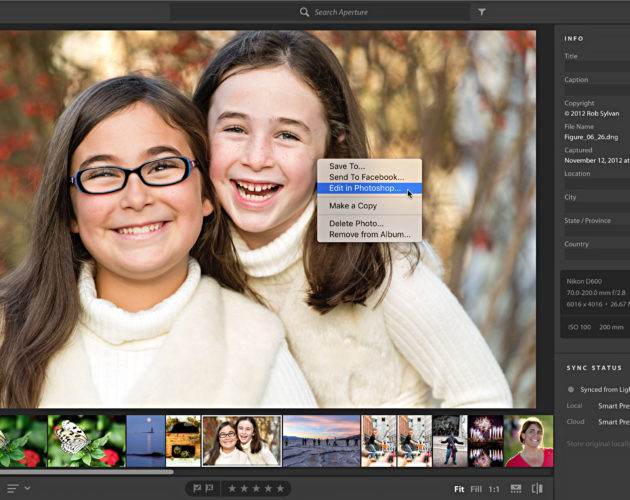Select Edit in Photoshop... menu entry

coord(370,188)
